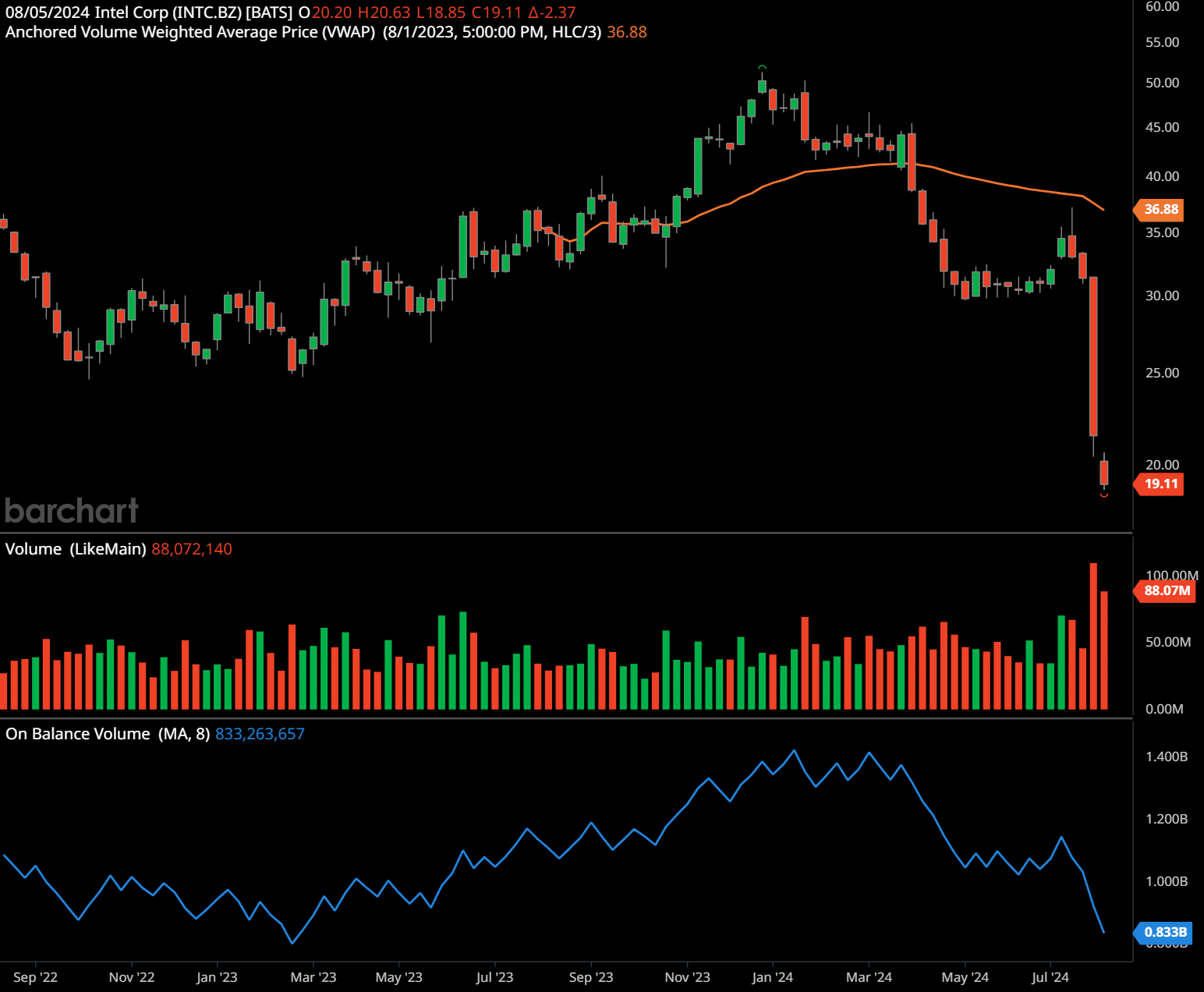Click the 1.200B OBV axis label

point(1167,819)
